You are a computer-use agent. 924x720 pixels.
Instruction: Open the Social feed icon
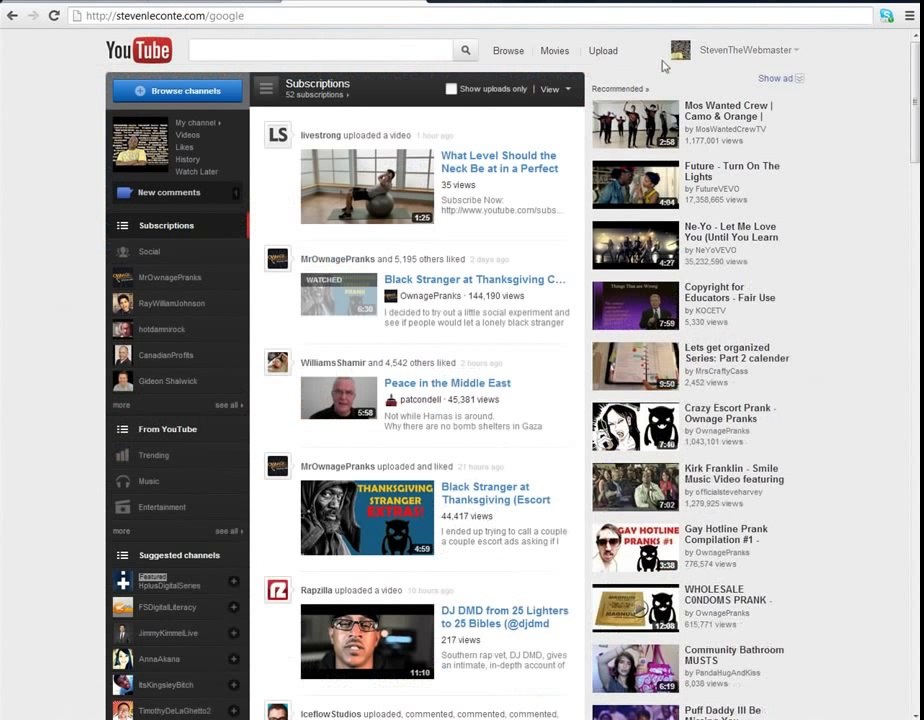(123, 252)
